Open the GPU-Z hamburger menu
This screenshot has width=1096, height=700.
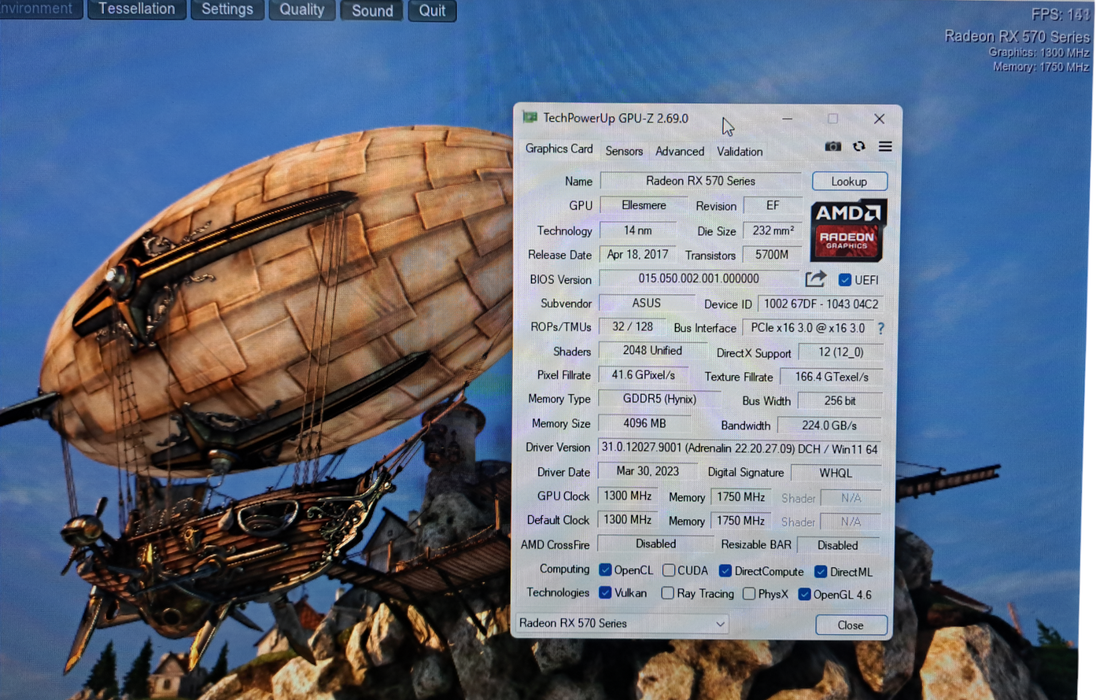pos(885,147)
